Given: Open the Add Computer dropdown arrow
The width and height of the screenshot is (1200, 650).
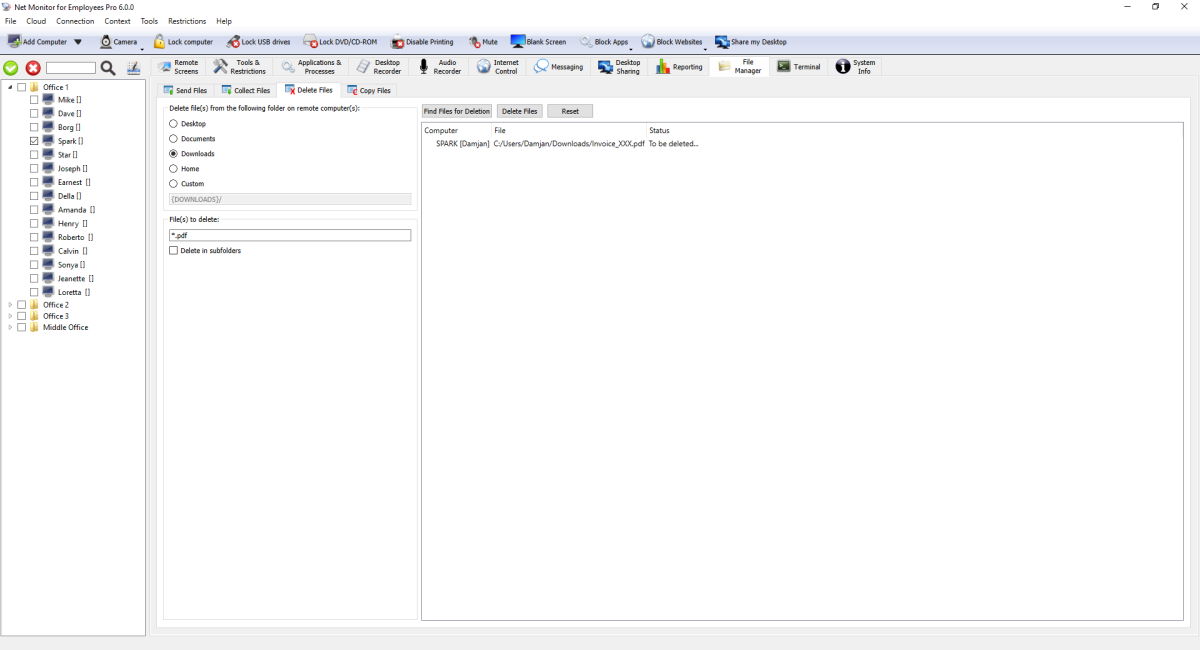Looking at the screenshot, I should click(x=78, y=42).
